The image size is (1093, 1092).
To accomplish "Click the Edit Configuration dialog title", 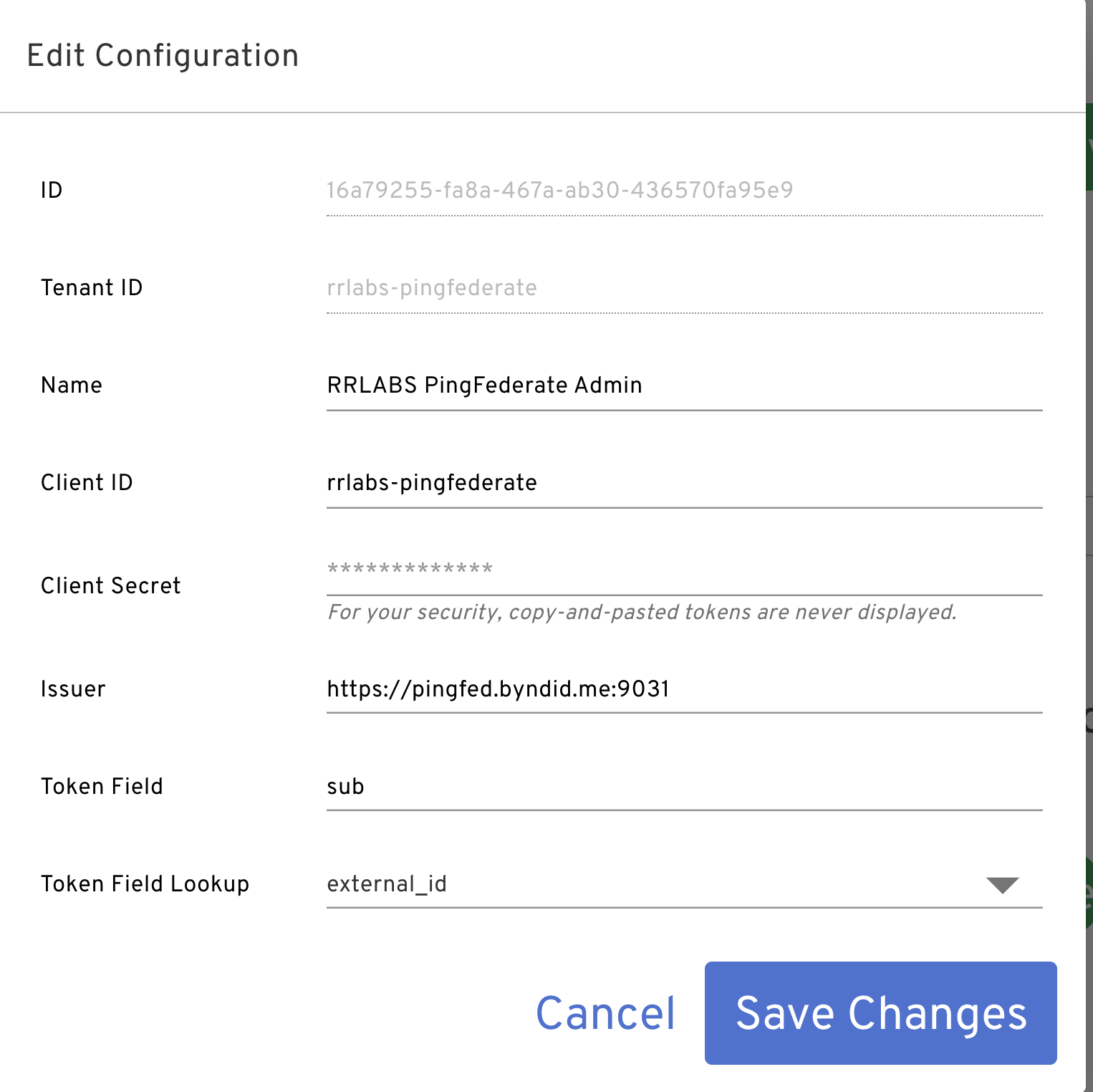I will tap(163, 56).
